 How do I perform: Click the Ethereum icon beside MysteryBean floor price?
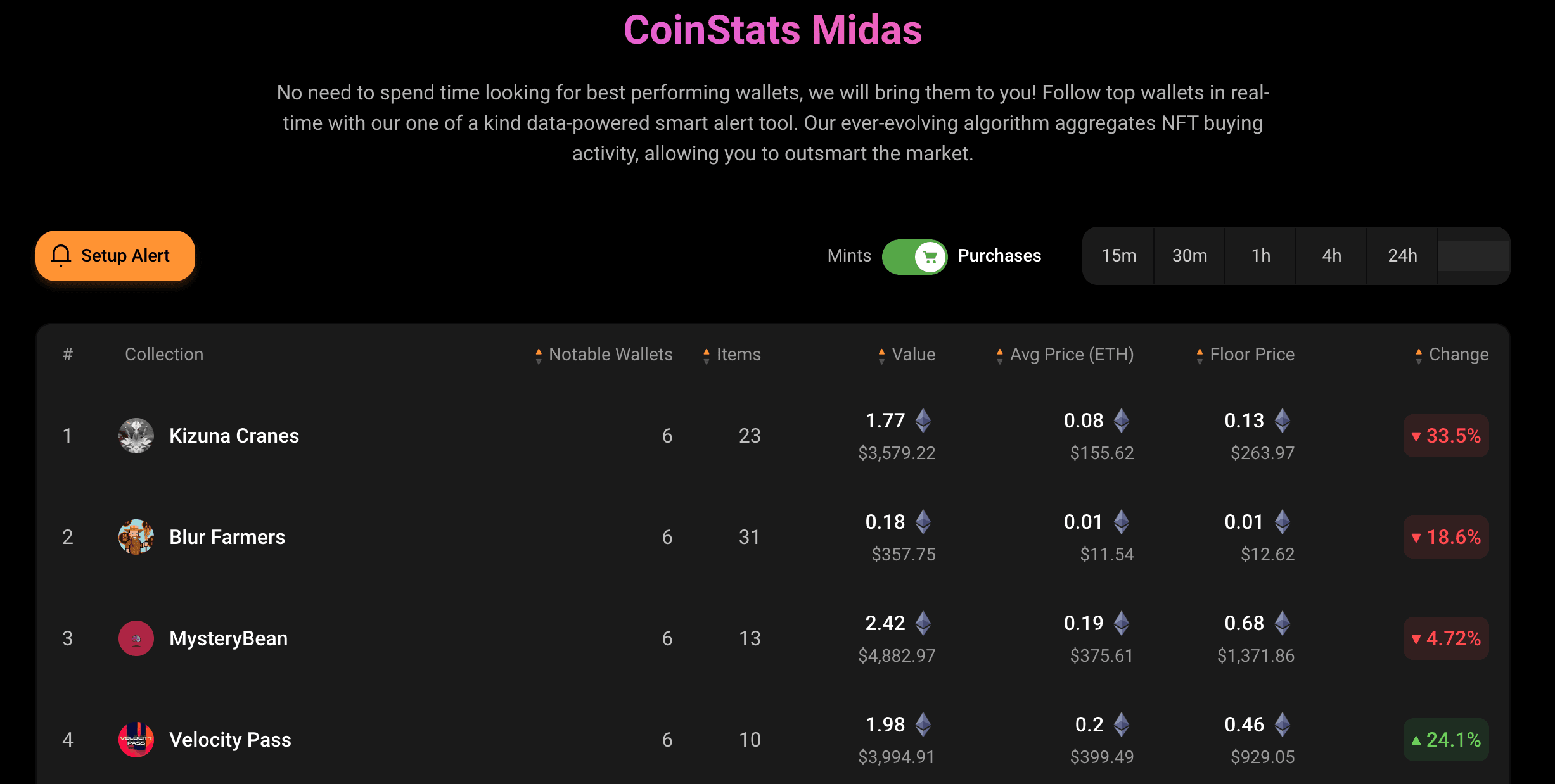[x=1283, y=623]
